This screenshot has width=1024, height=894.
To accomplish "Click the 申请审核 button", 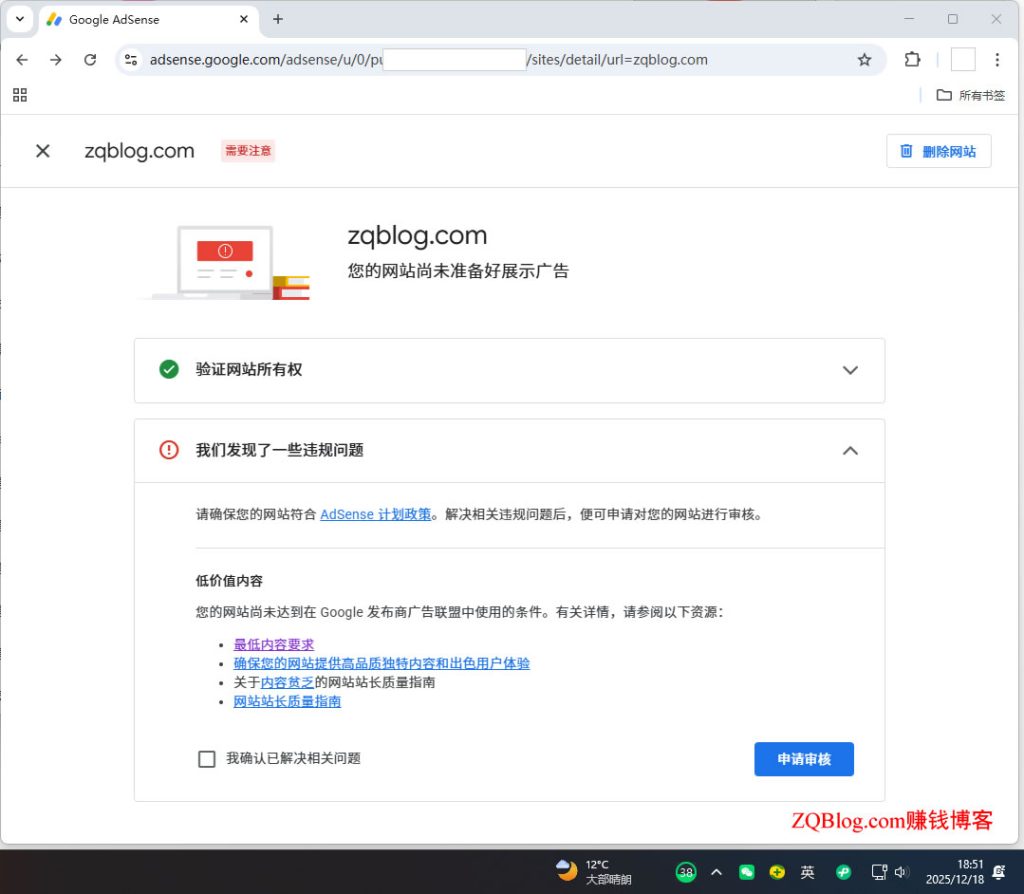I will point(803,759).
